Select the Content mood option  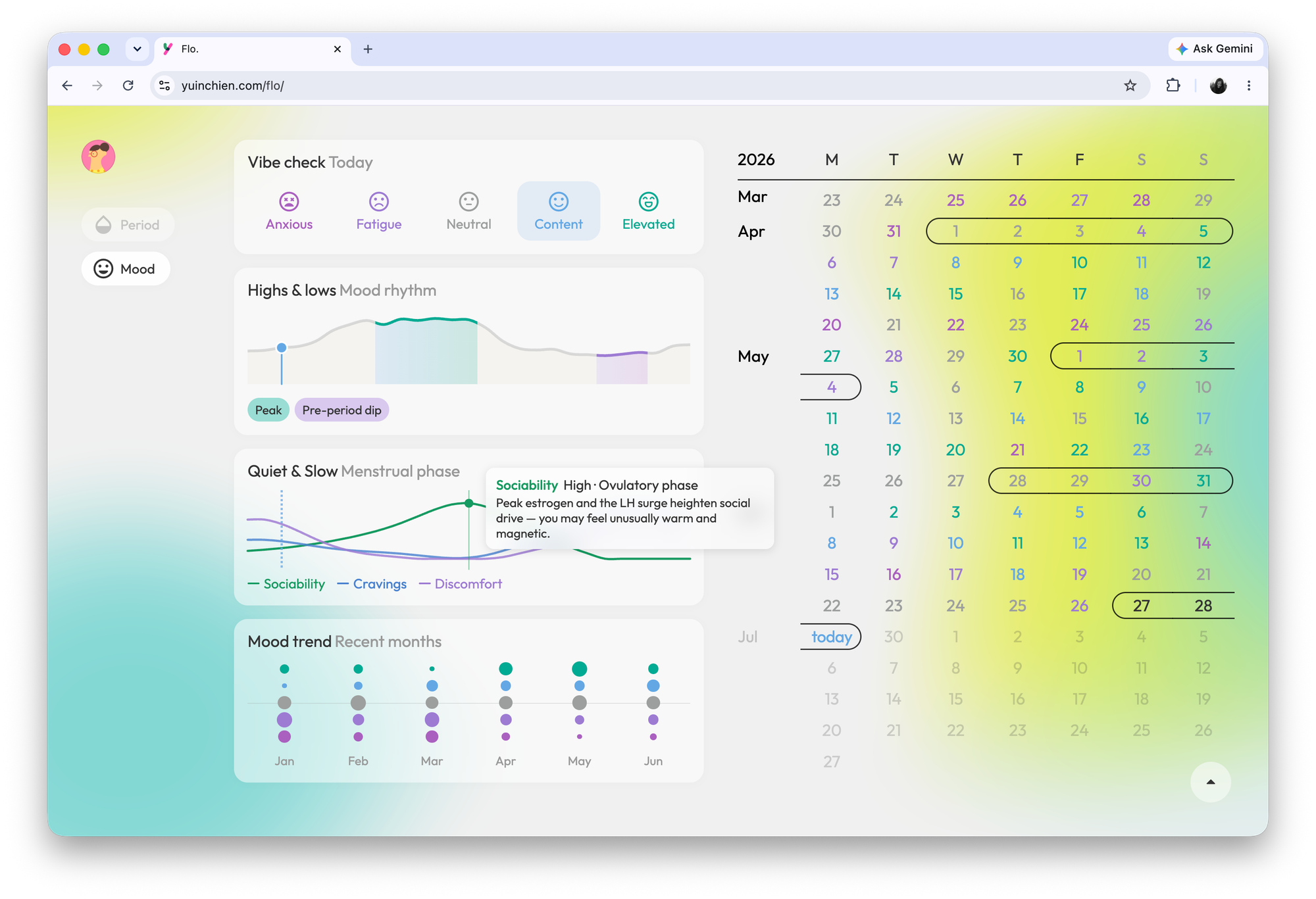(559, 211)
